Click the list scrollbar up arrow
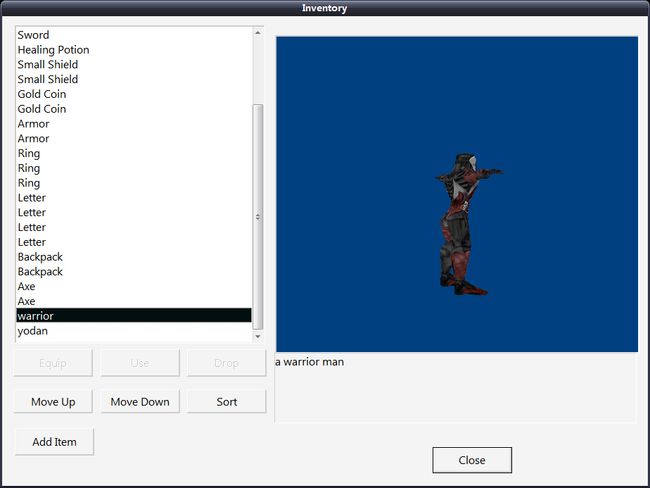Screen dimensions: 650x488 tap(258, 32)
